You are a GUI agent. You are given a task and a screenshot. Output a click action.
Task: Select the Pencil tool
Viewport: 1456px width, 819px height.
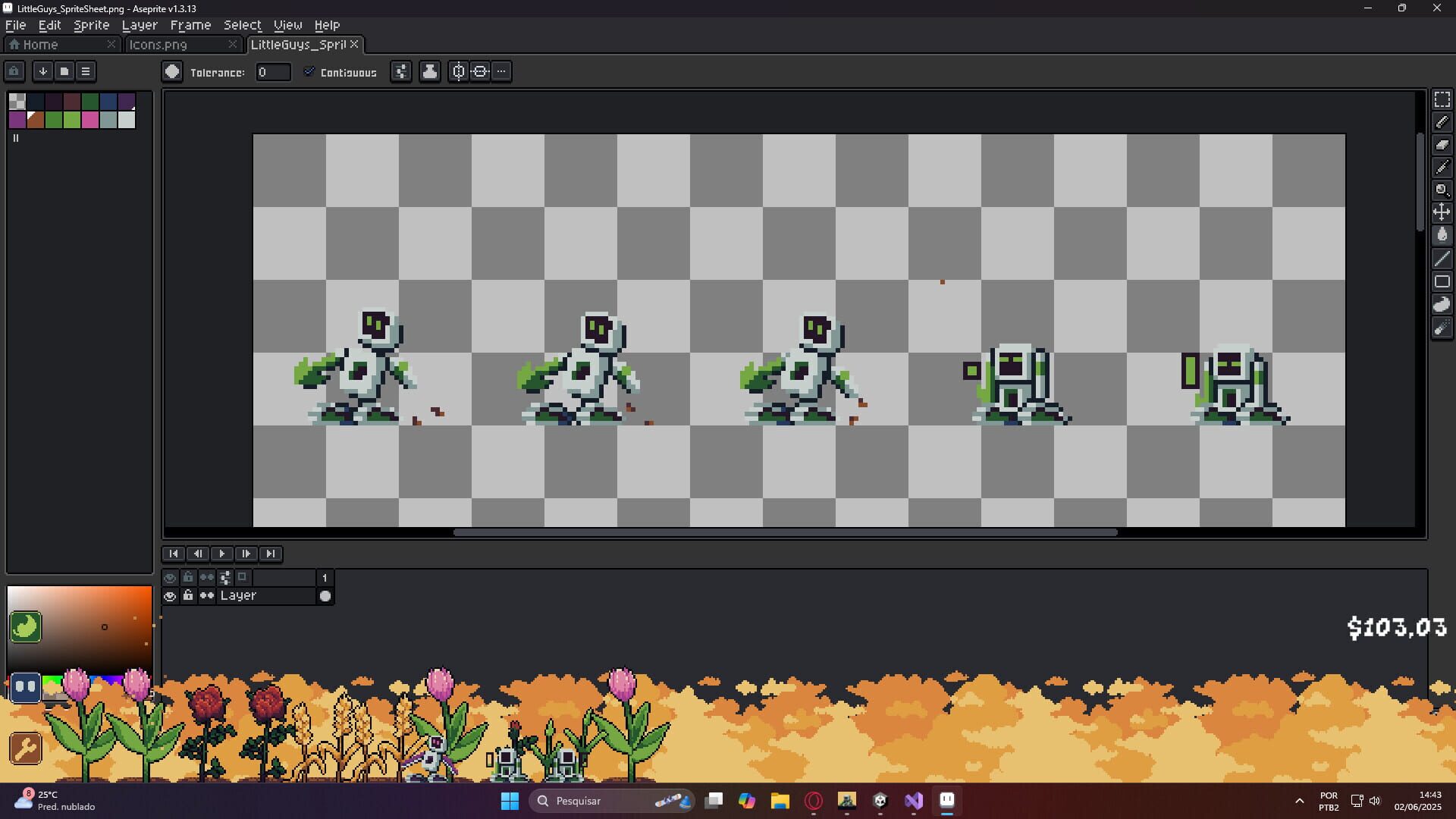click(1442, 122)
